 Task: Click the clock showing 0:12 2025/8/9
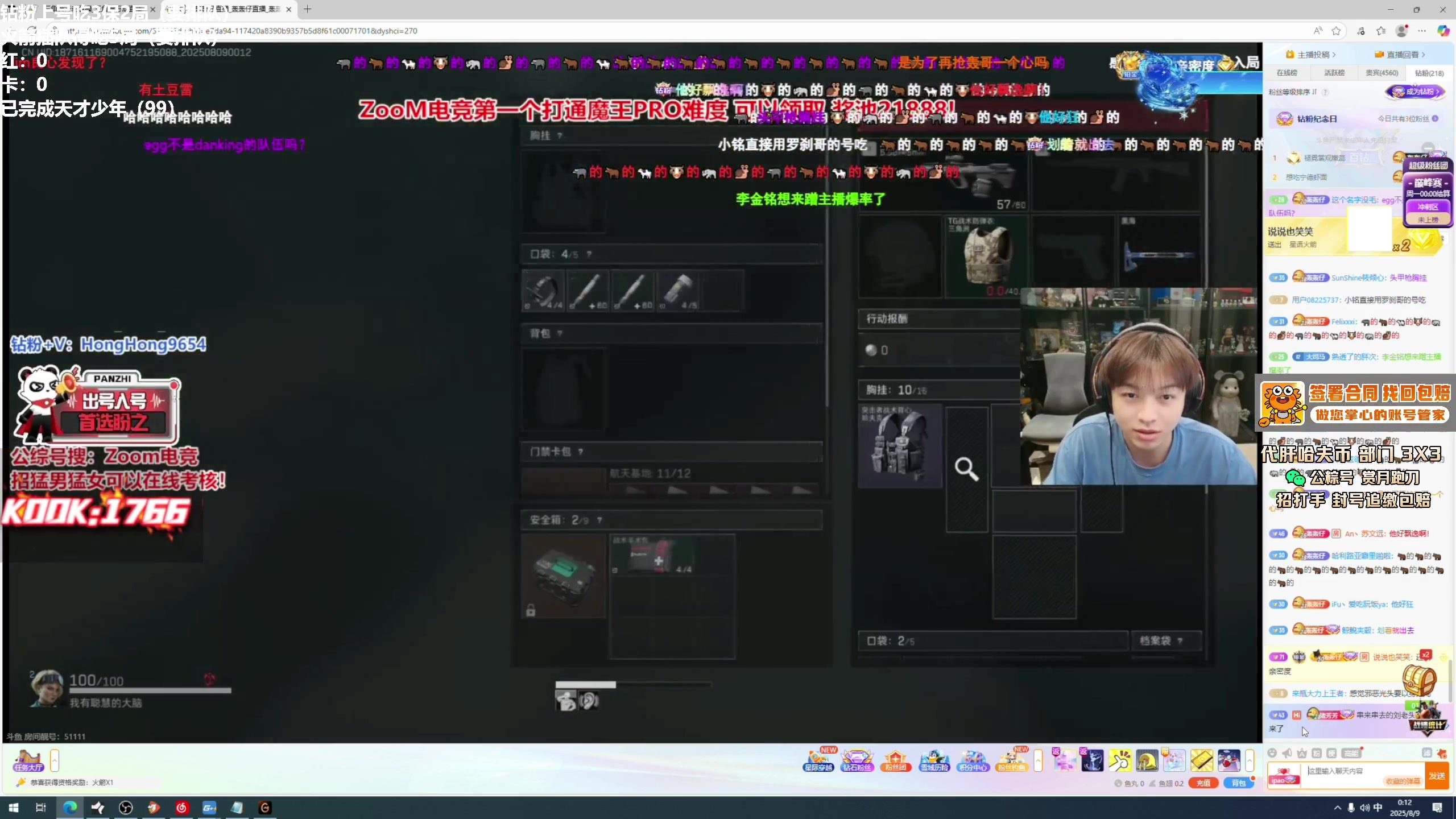click(1404, 808)
